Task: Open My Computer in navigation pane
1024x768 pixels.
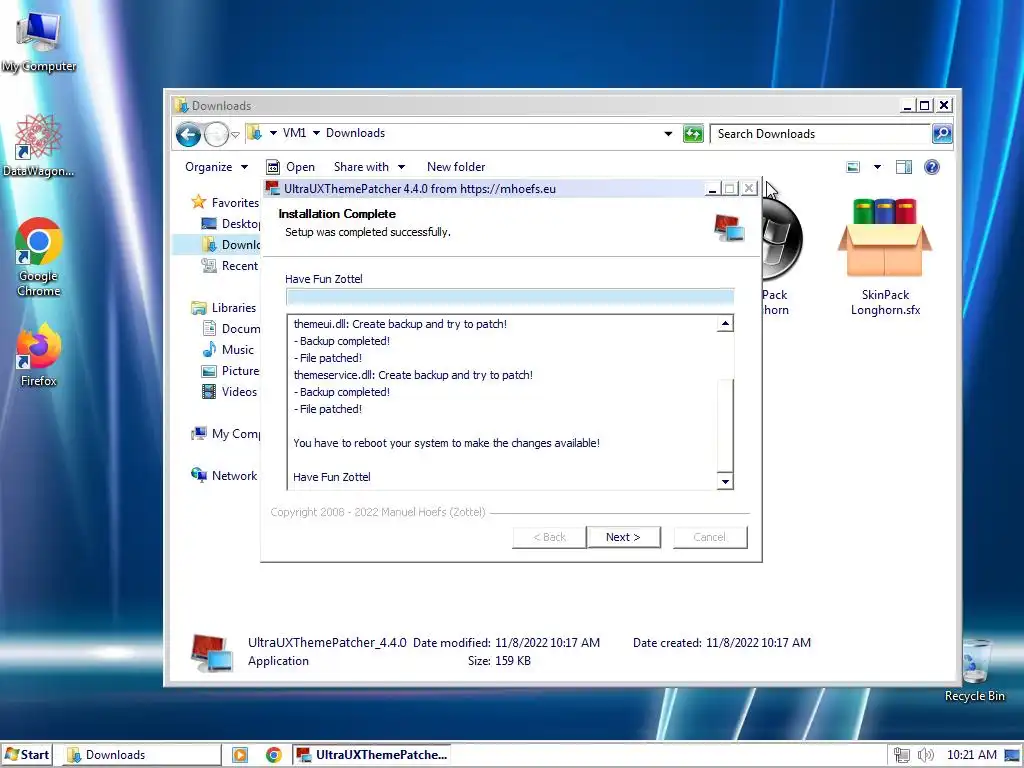Action: tap(225, 434)
